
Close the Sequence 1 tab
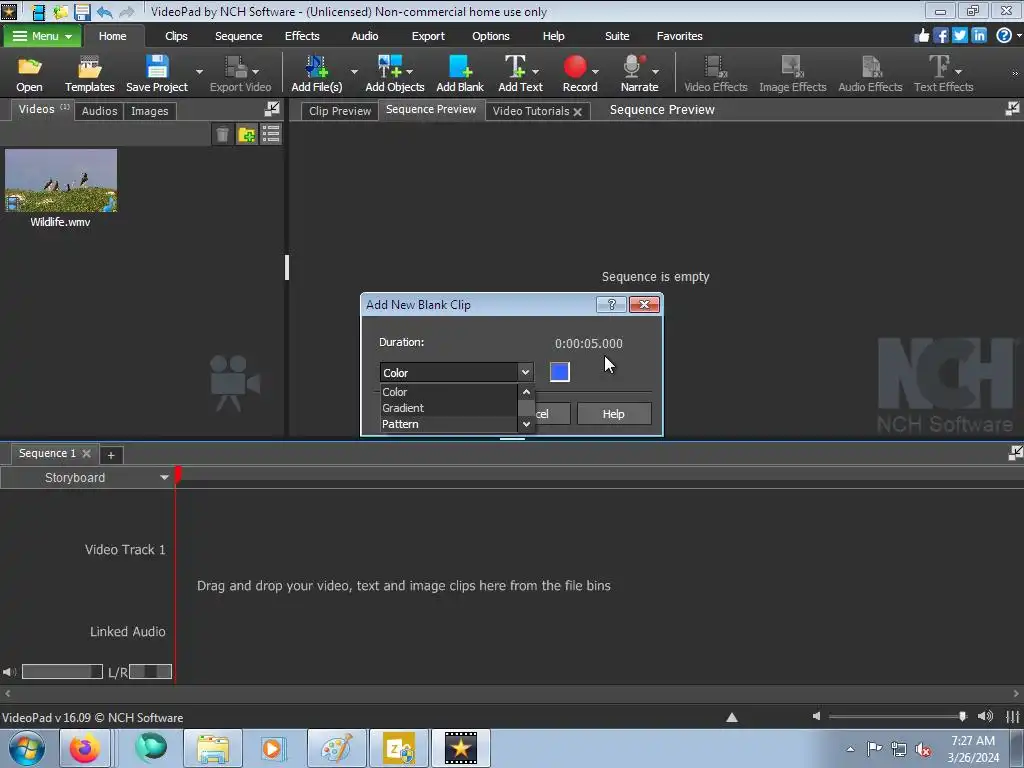coord(86,453)
